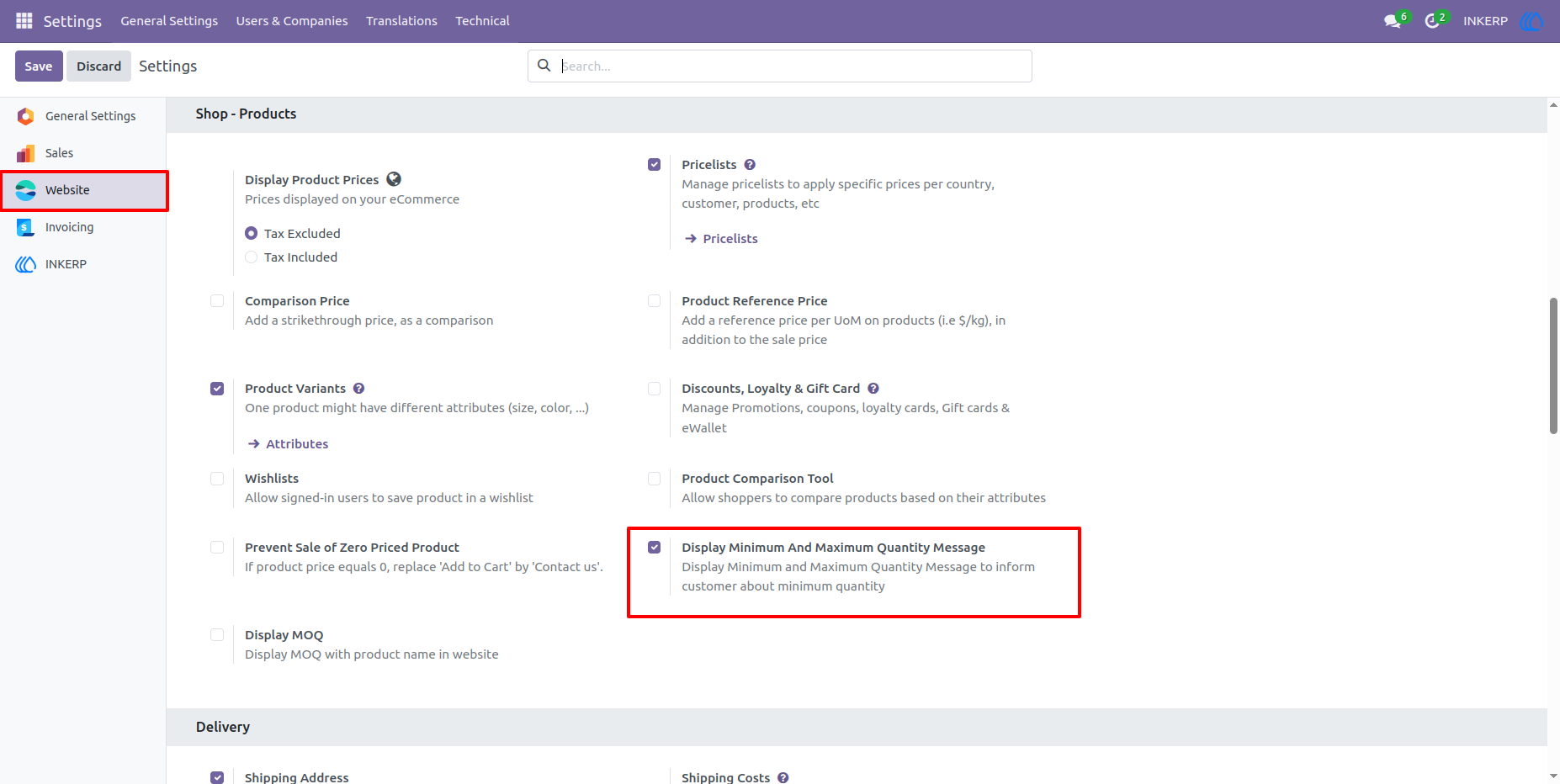
Task: Open the conversations messages icon
Action: pyautogui.click(x=1393, y=21)
